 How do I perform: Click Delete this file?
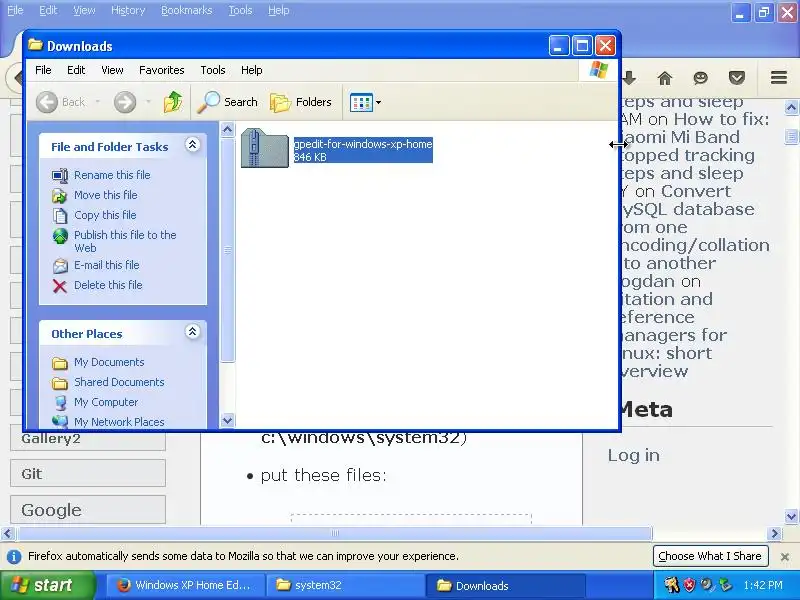coord(108,285)
